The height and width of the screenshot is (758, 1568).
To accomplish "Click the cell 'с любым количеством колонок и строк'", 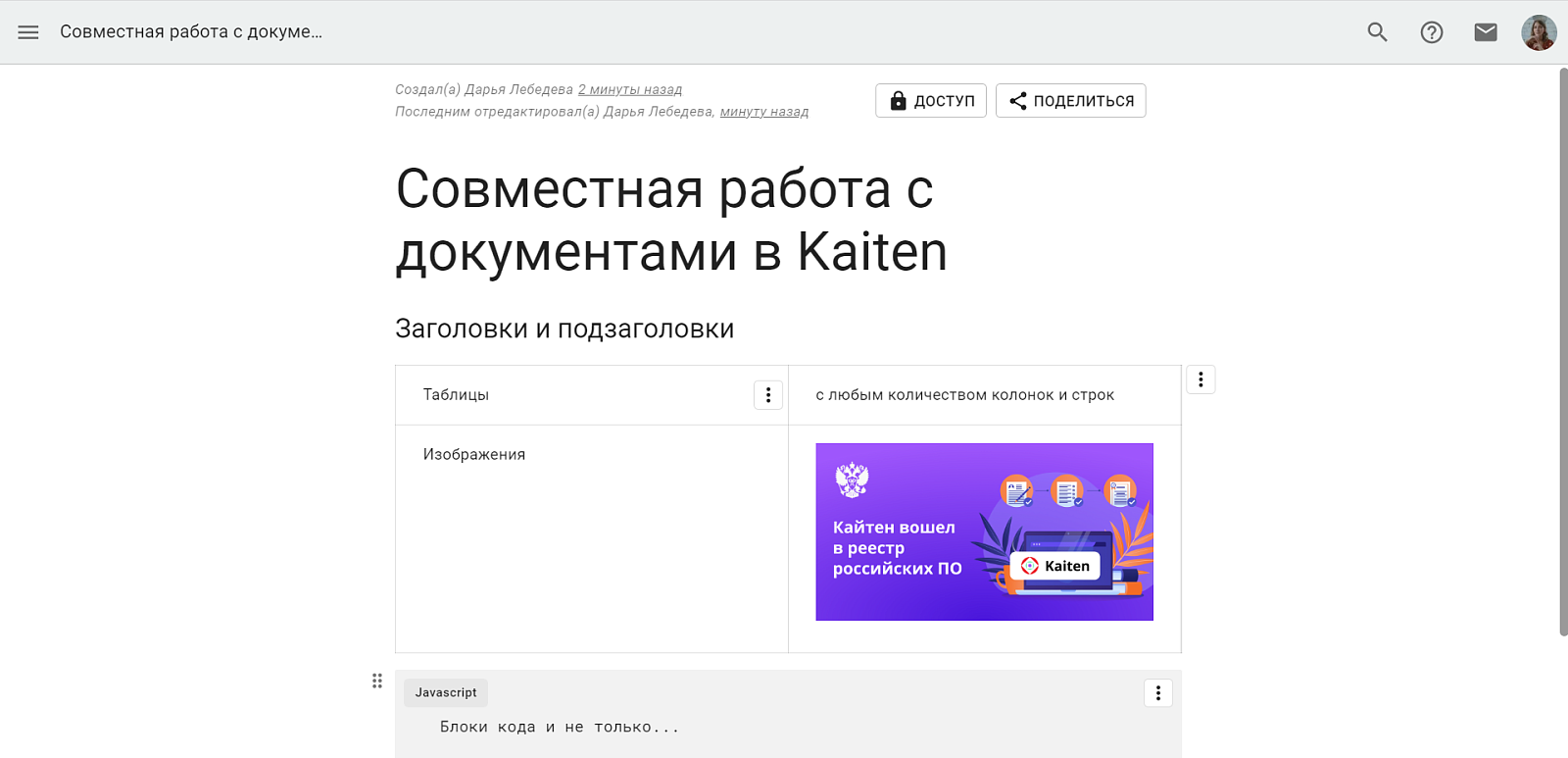I will pyautogui.click(x=965, y=394).
